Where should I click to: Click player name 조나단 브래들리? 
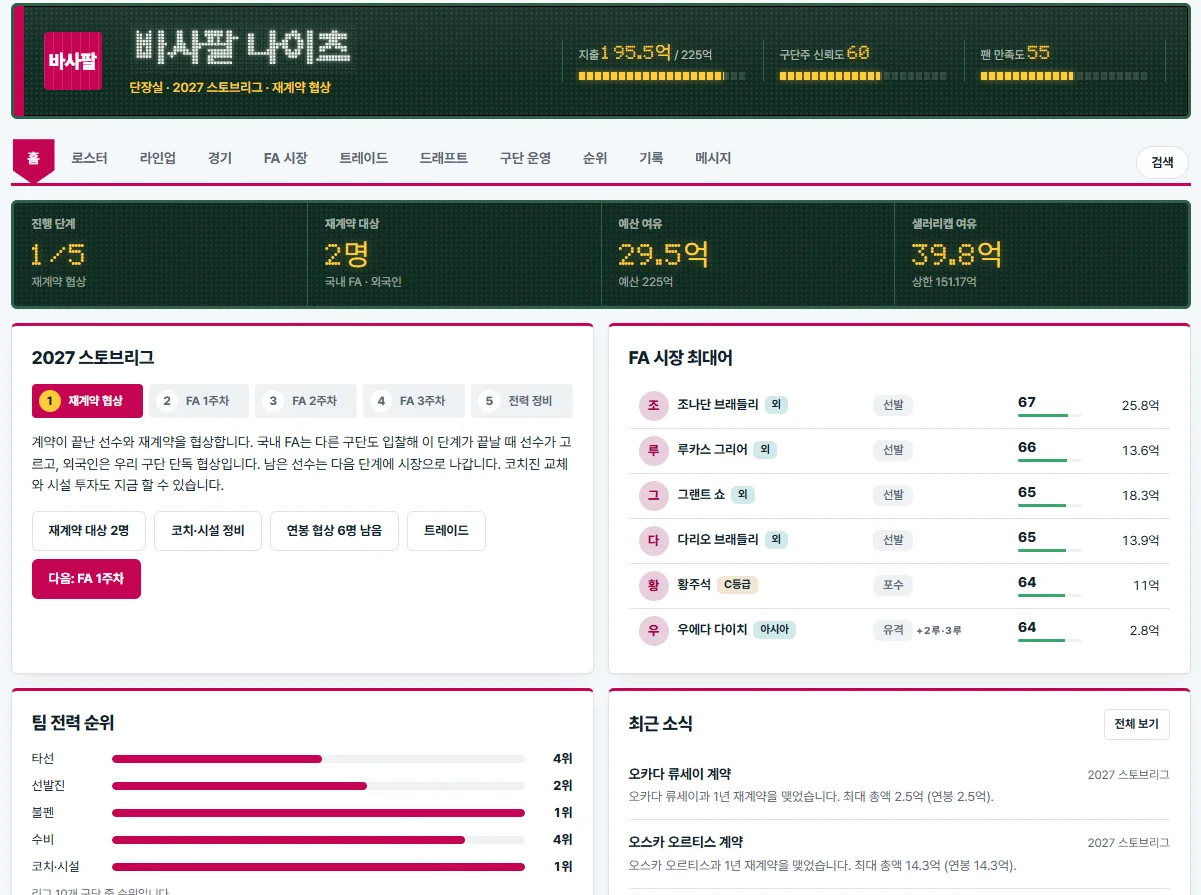716,405
